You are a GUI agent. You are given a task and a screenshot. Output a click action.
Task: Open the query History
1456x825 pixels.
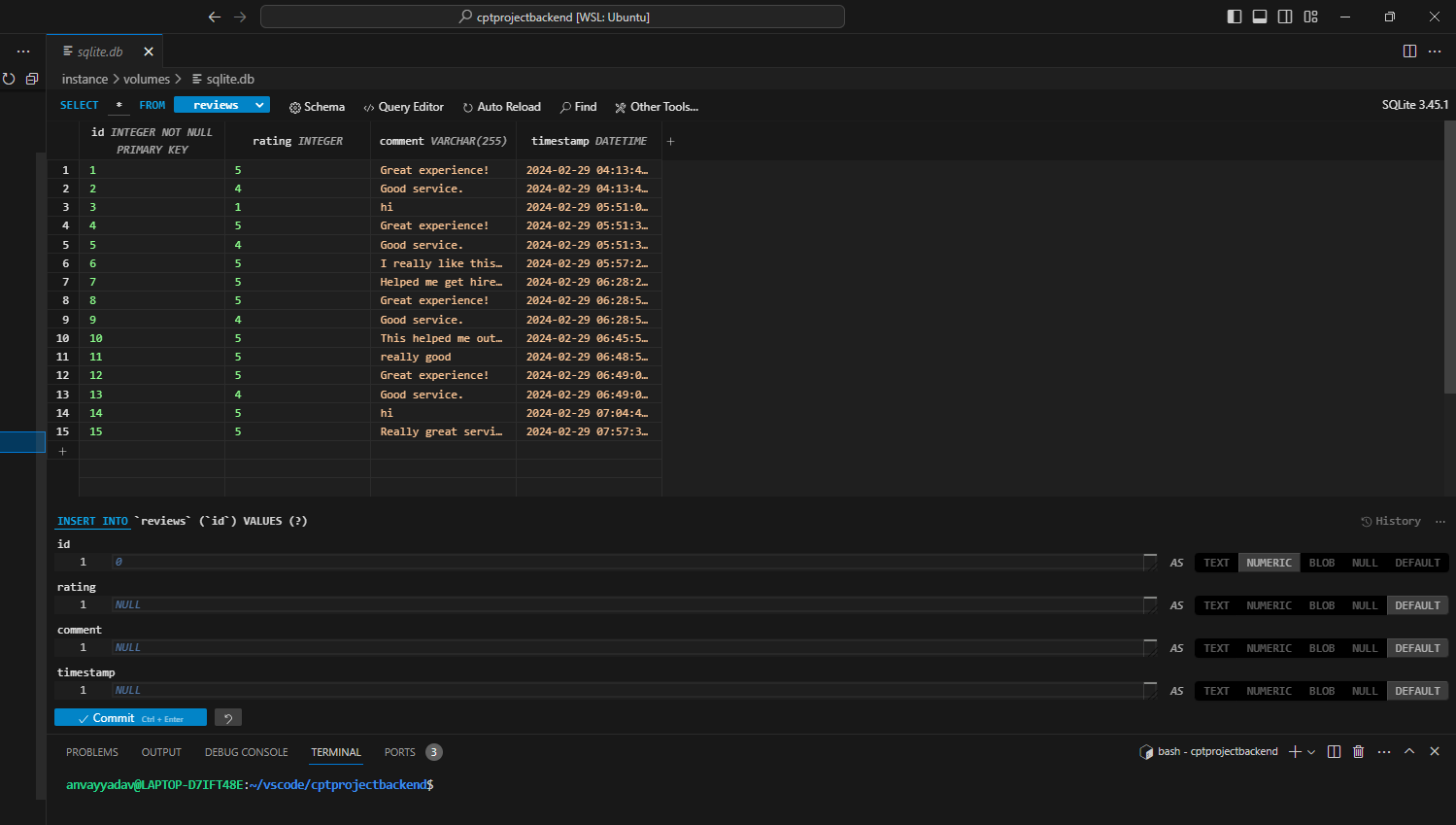click(x=1390, y=522)
